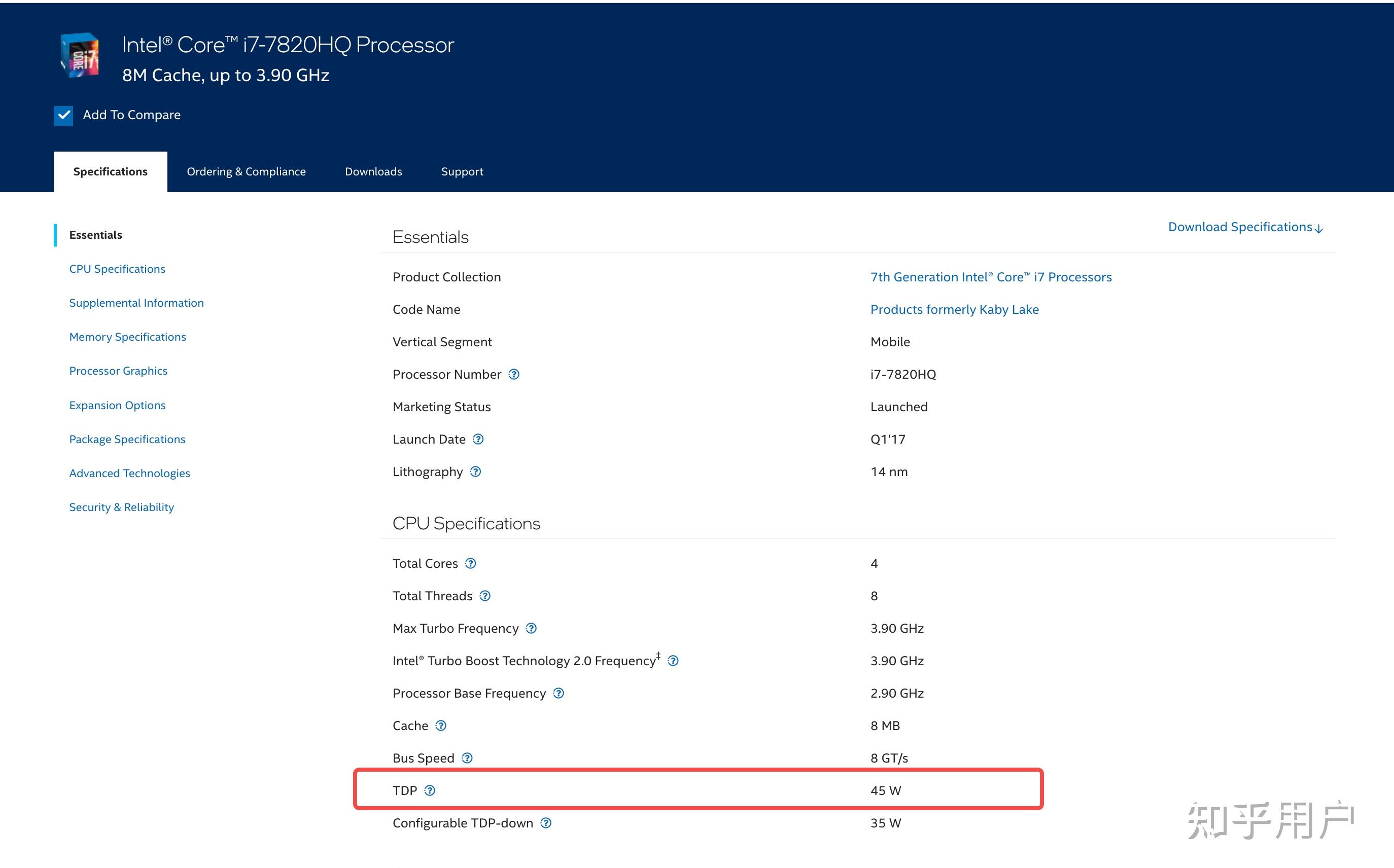Switch to Ordering & Compliance tab
Screen dimensions: 1394x868
point(246,172)
